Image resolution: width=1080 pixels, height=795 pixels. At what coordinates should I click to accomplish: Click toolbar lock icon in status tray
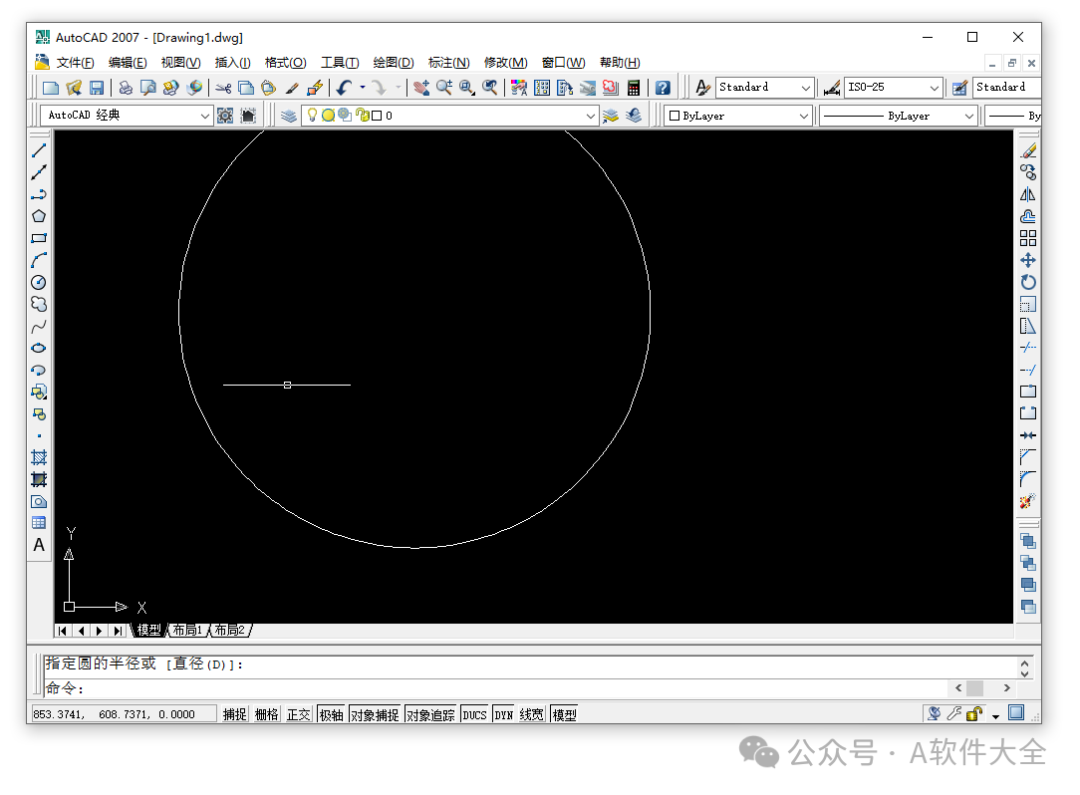pyautogui.click(x=975, y=714)
